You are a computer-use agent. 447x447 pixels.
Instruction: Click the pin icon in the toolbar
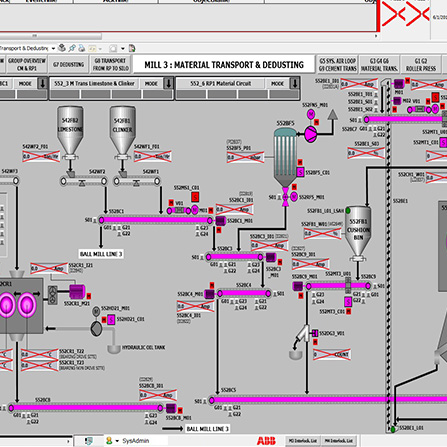click(x=72, y=48)
